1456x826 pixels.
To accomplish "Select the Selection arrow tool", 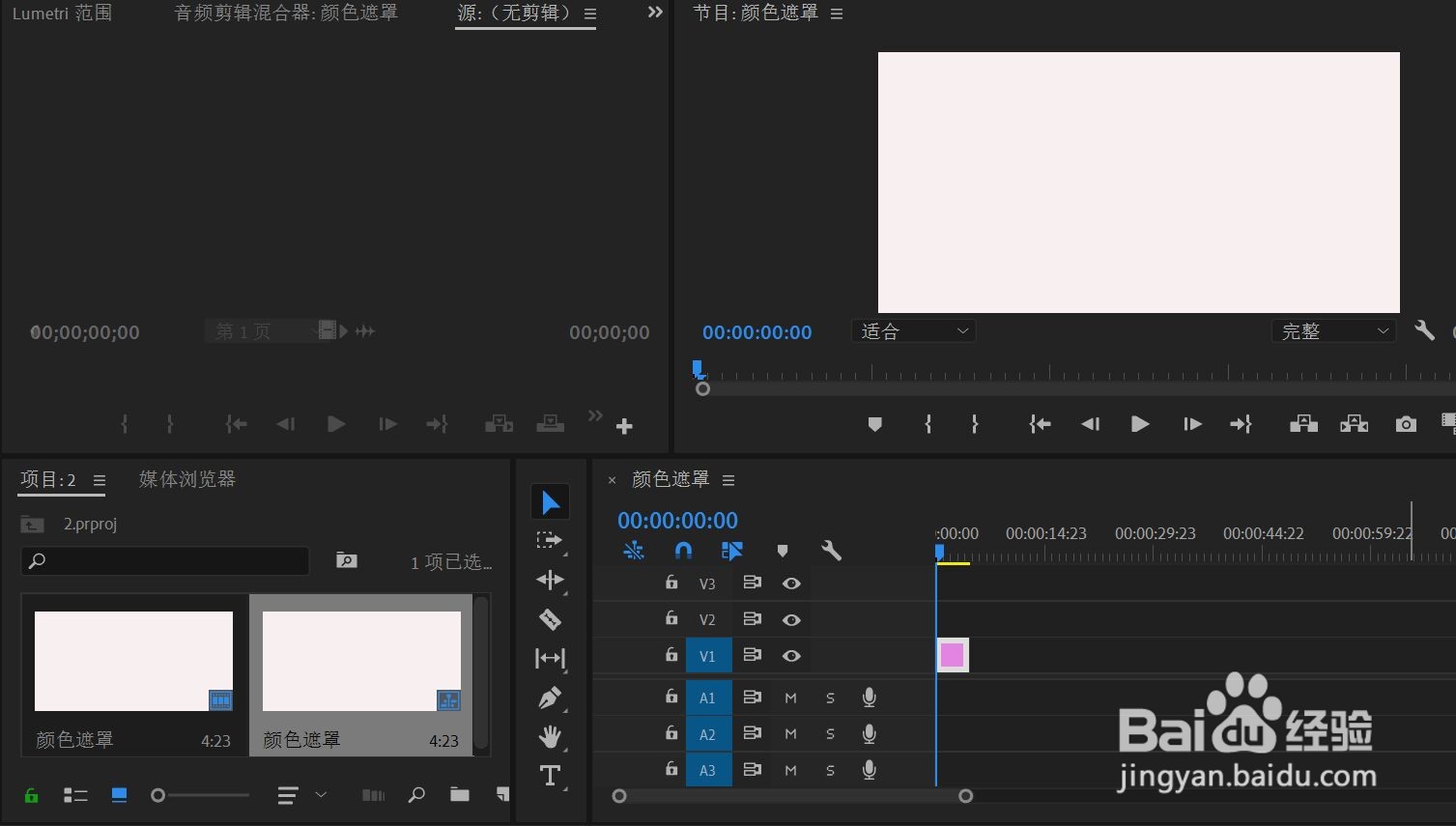I will [550, 501].
